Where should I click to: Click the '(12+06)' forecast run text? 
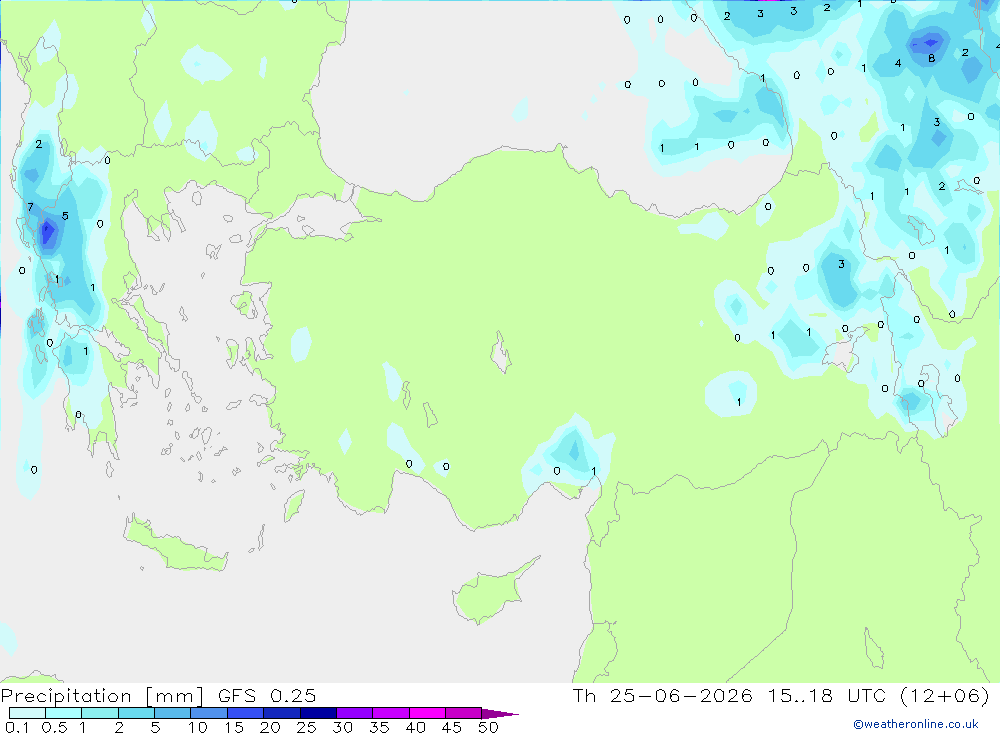pos(945,695)
